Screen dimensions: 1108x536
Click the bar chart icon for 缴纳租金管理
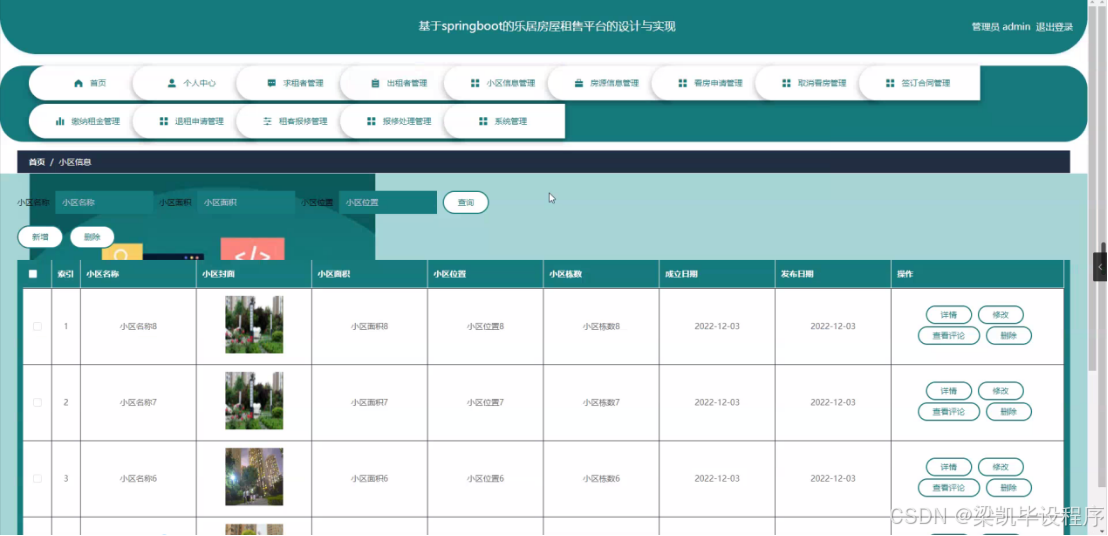(60, 121)
